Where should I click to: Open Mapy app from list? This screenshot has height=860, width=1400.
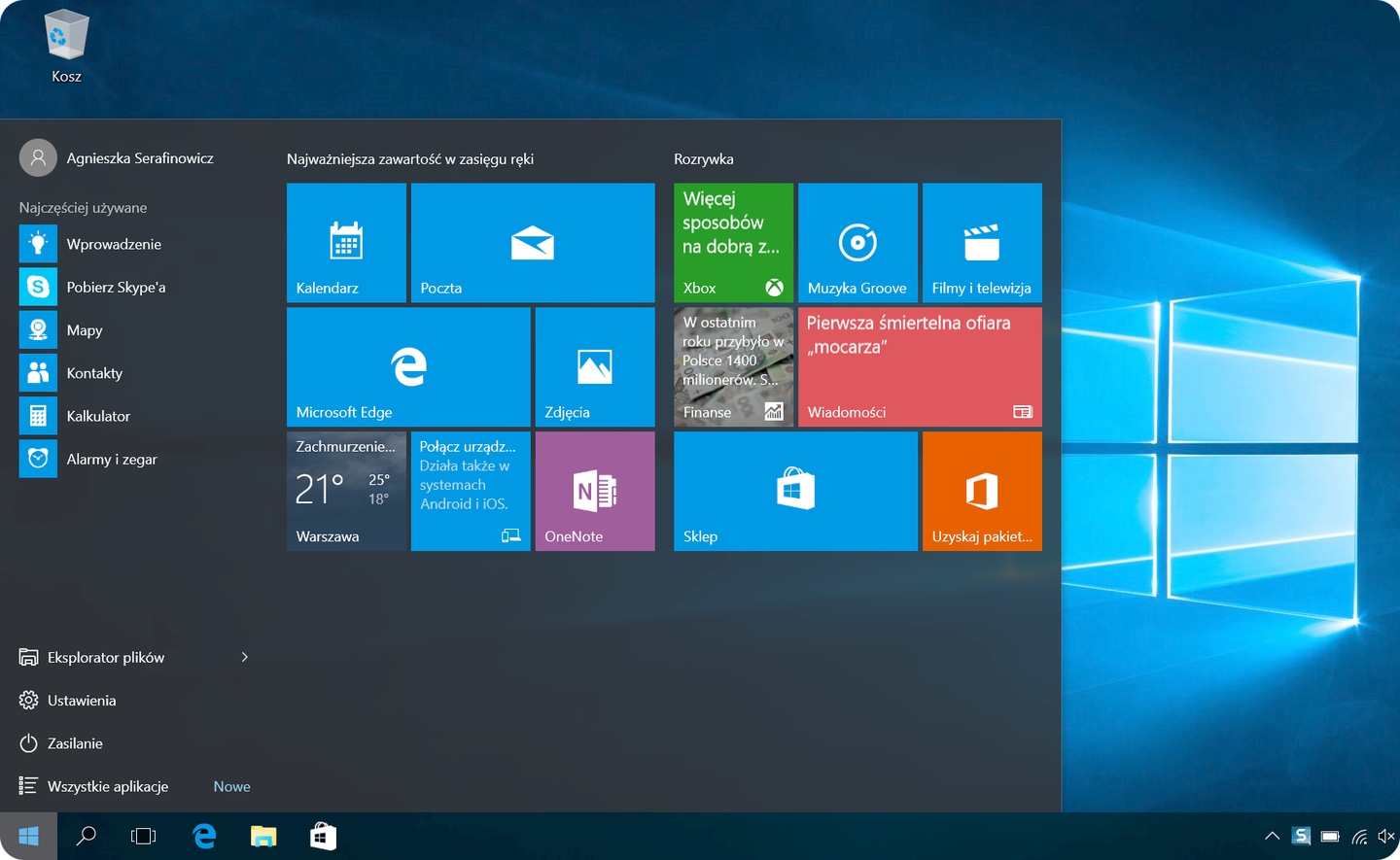tap(134, 329)
